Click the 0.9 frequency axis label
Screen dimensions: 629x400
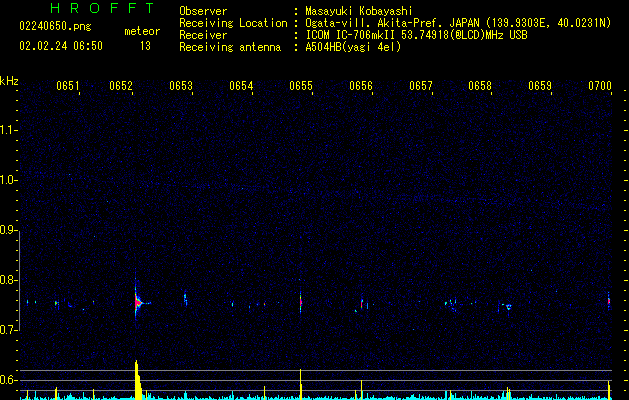click(x=8, y=230)
